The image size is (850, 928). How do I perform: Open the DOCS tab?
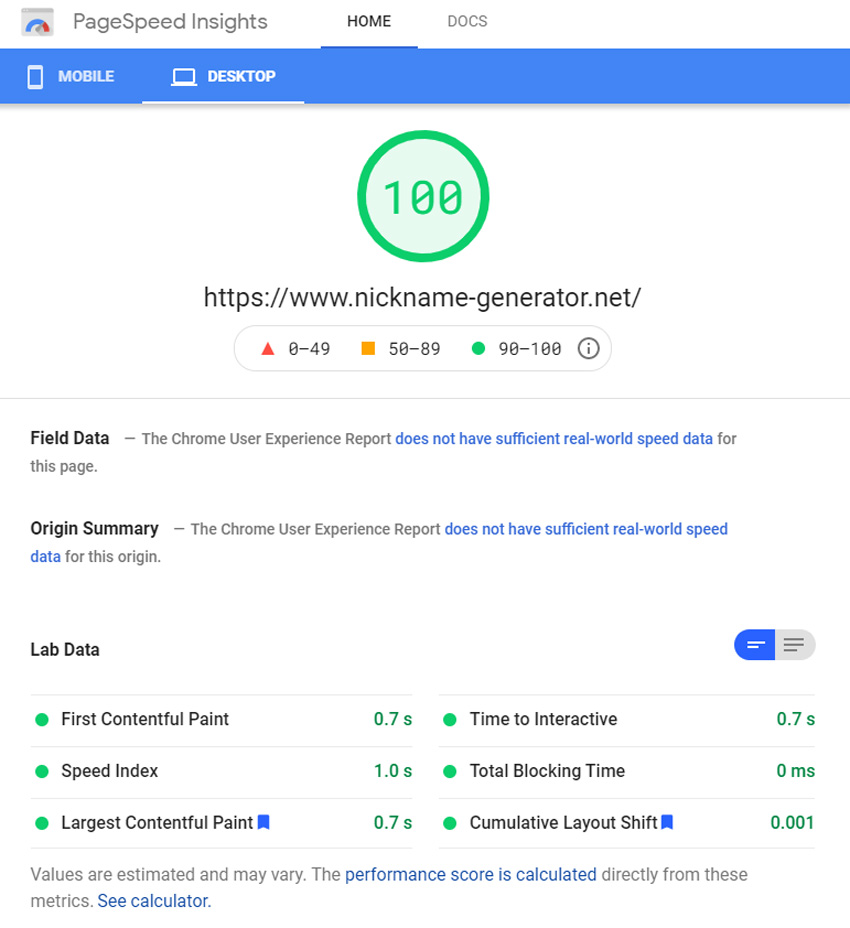tap(467, 22)
